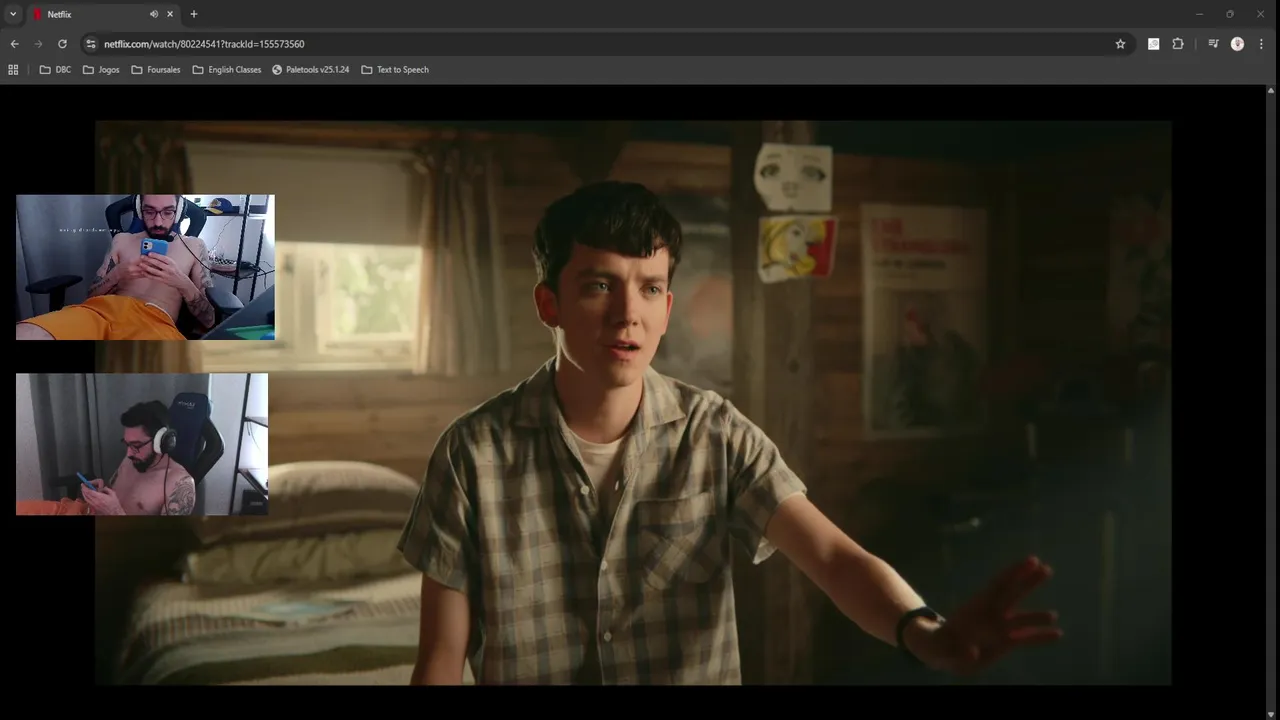Viewport: 1280px width, 720px height.
Task: Open the tab search dropdown arrow
Action: (x=13, y=14)
